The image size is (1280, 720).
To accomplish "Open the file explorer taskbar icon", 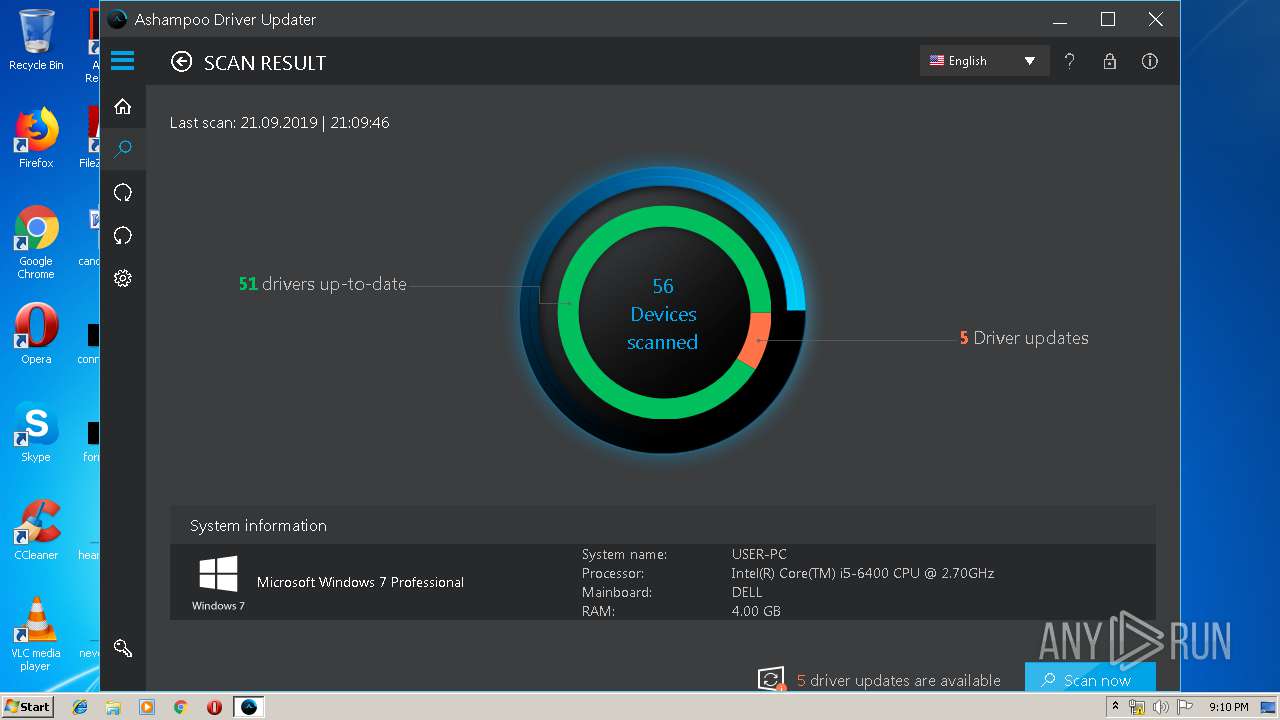I will (113, 707).
